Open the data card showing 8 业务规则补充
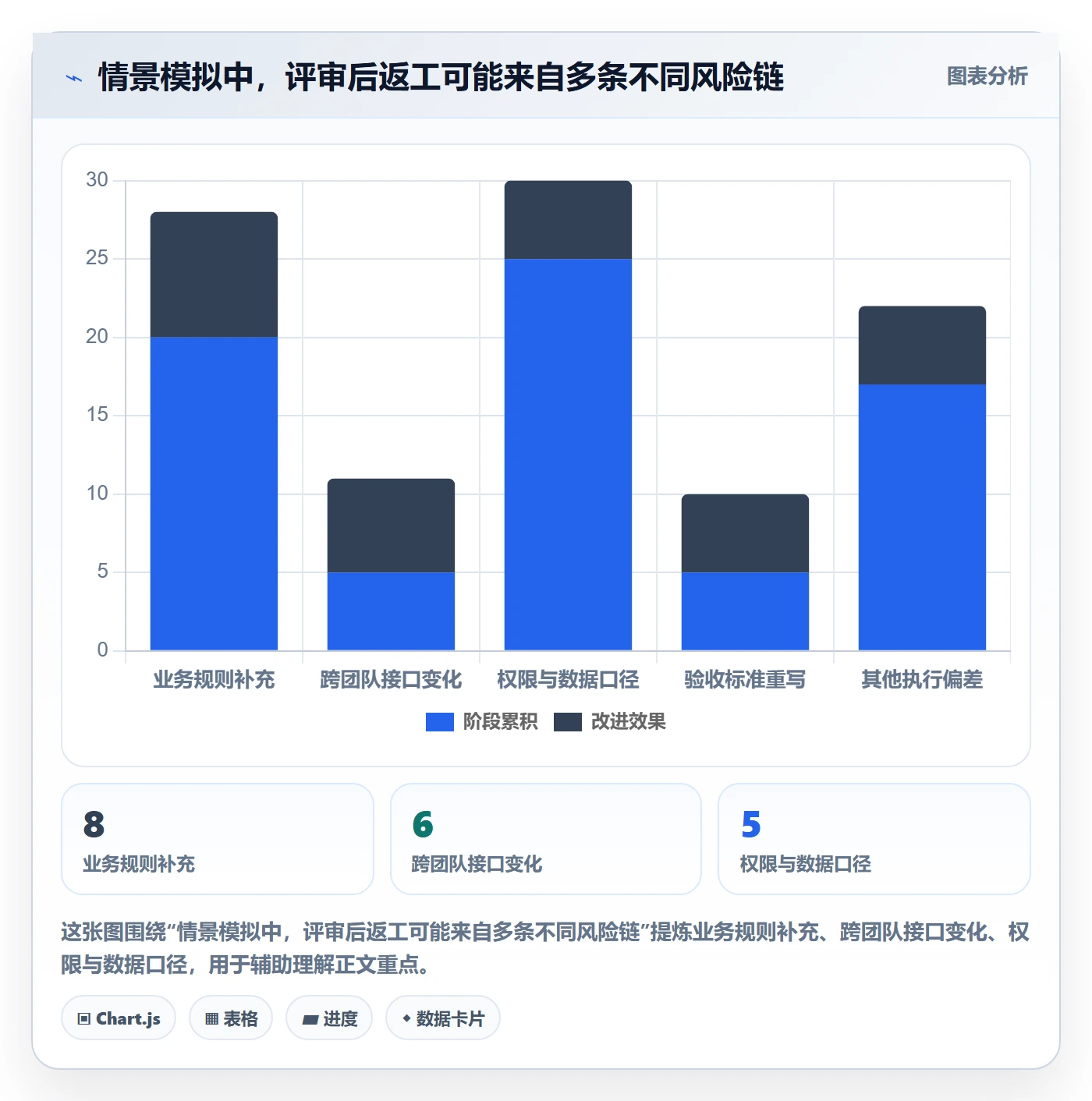This screenshot has height=1101, width=1092. click(218, 839)
